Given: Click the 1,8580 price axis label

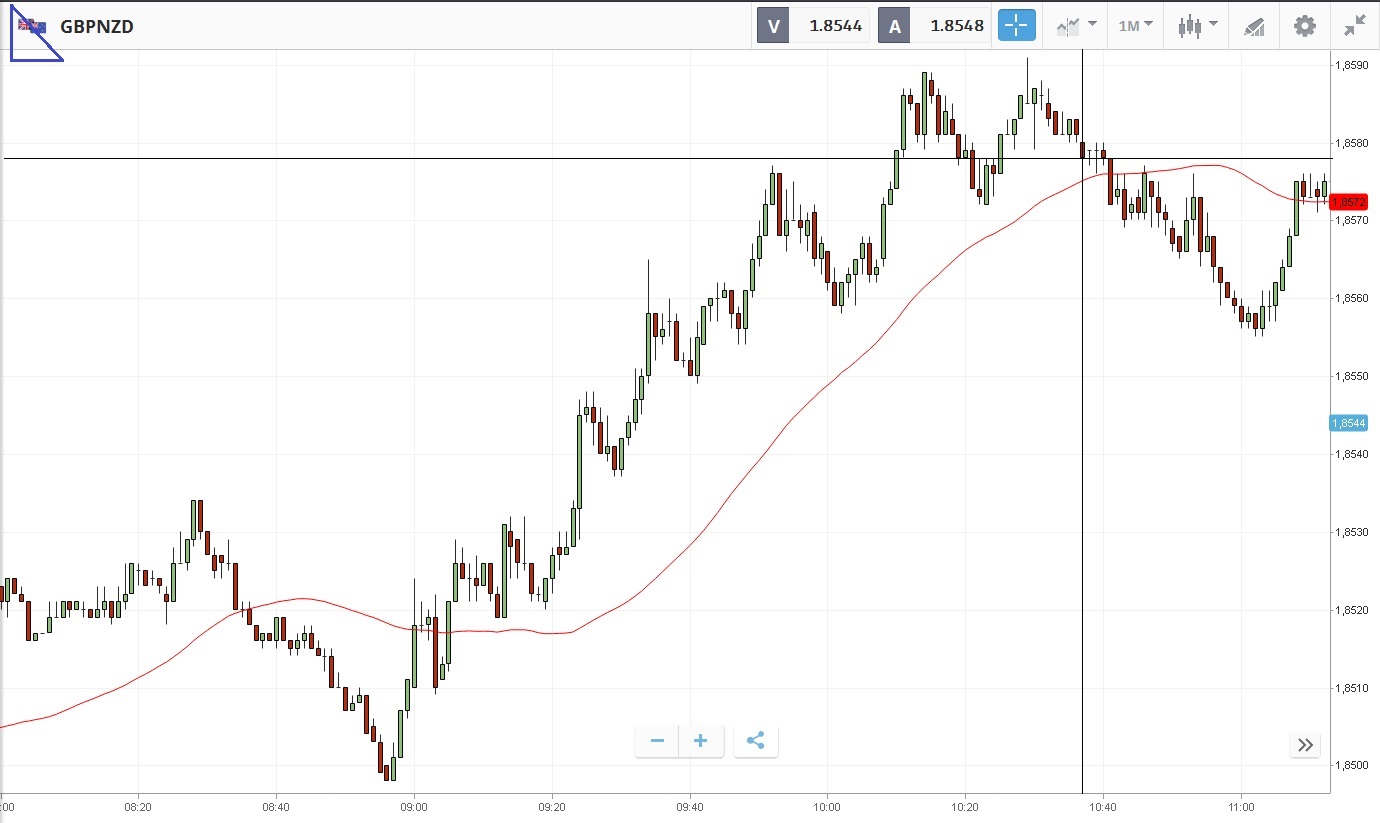Looking at the screenshot, I should (x=1351, y=143).
